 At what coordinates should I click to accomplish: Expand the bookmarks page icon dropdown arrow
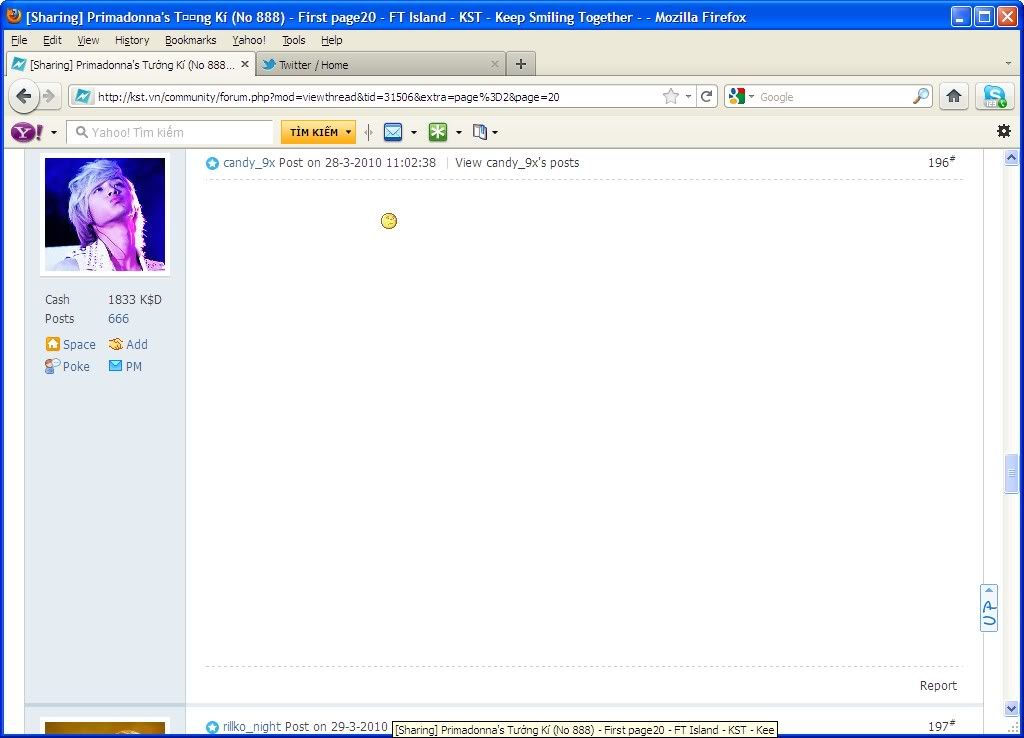coord(495,133)
